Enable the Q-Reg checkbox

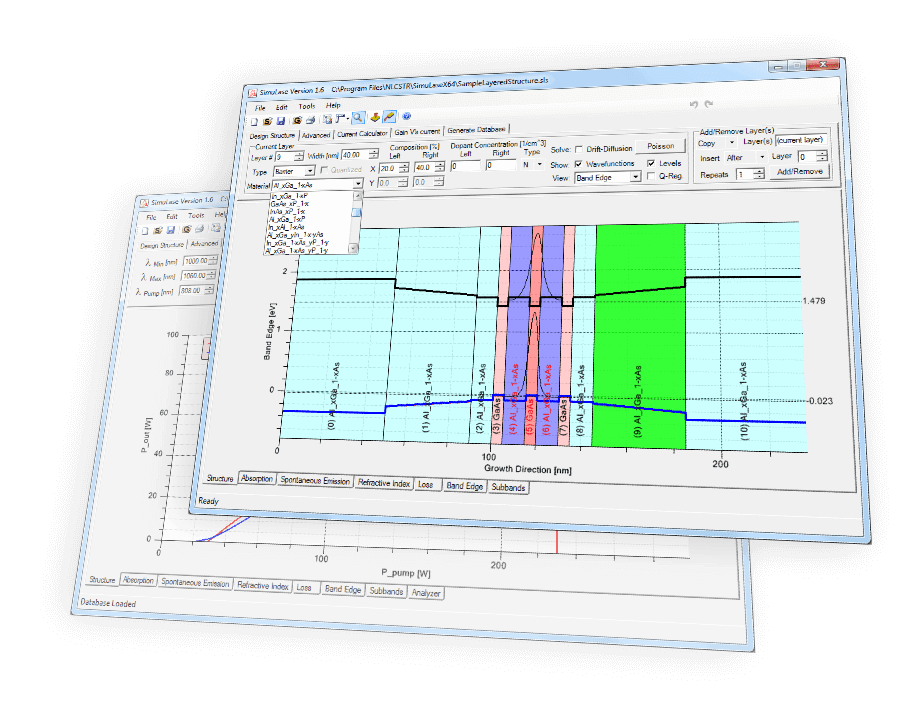click(x=651, y=176)
